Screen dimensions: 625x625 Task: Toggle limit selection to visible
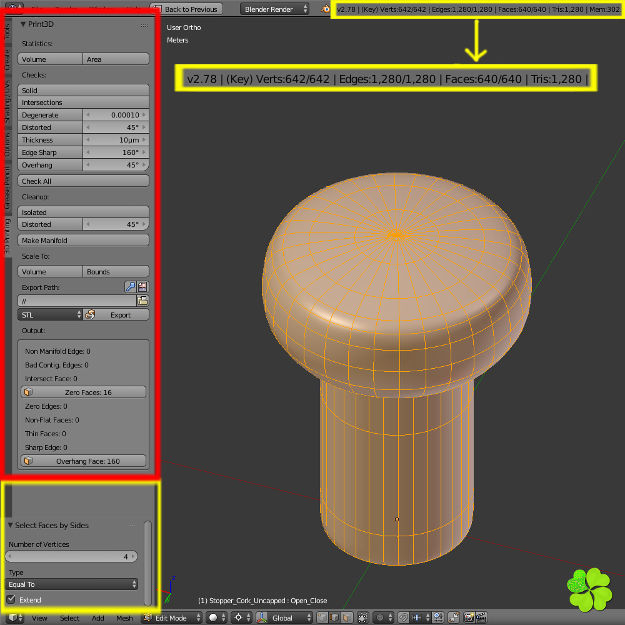pyautogui.click(x=363, y=618)
